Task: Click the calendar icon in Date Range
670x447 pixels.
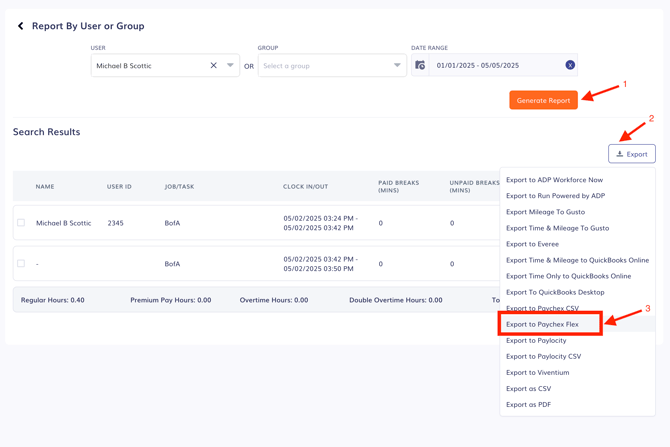Action: coord(420,65)
